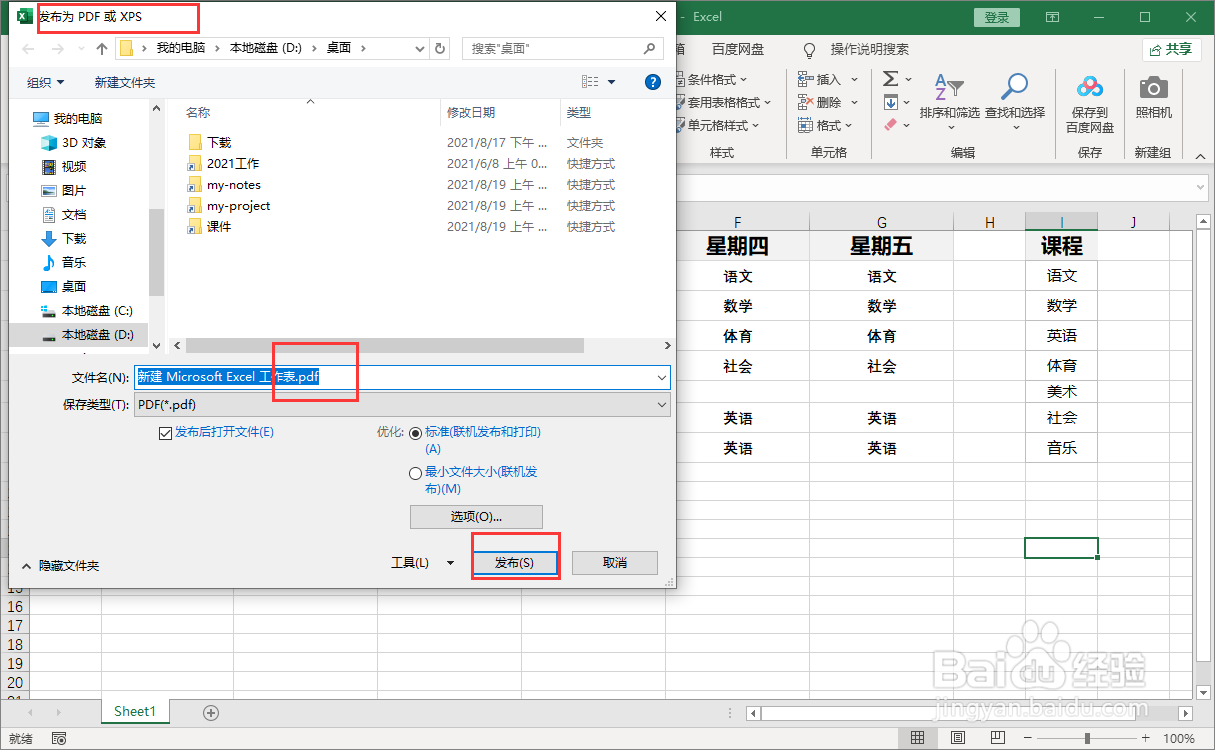
Task: Click the 发布(S) button
Action: coord(515,562)
